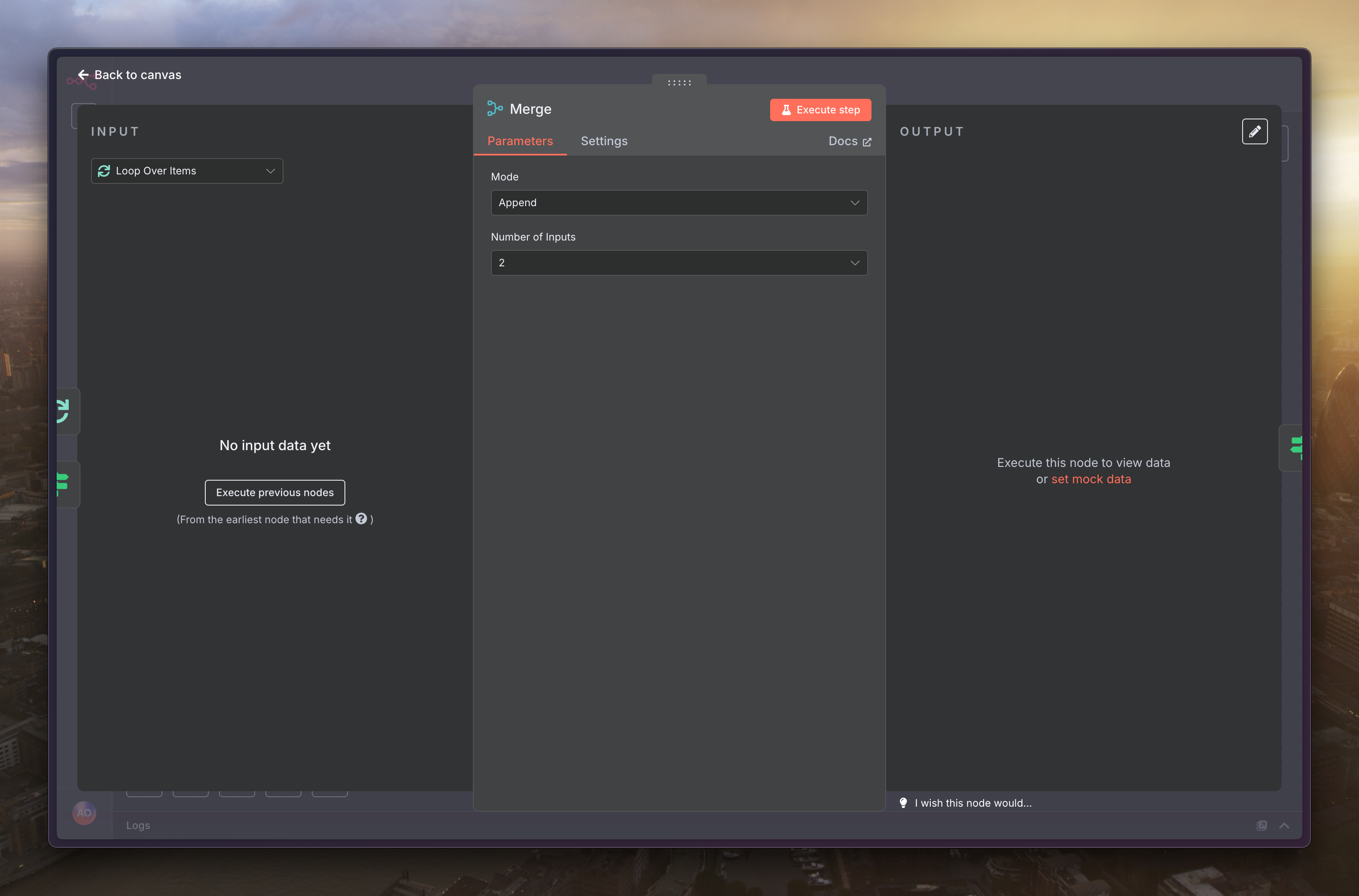Click the lightbulb feedback icon

click(x=903, y=803)
